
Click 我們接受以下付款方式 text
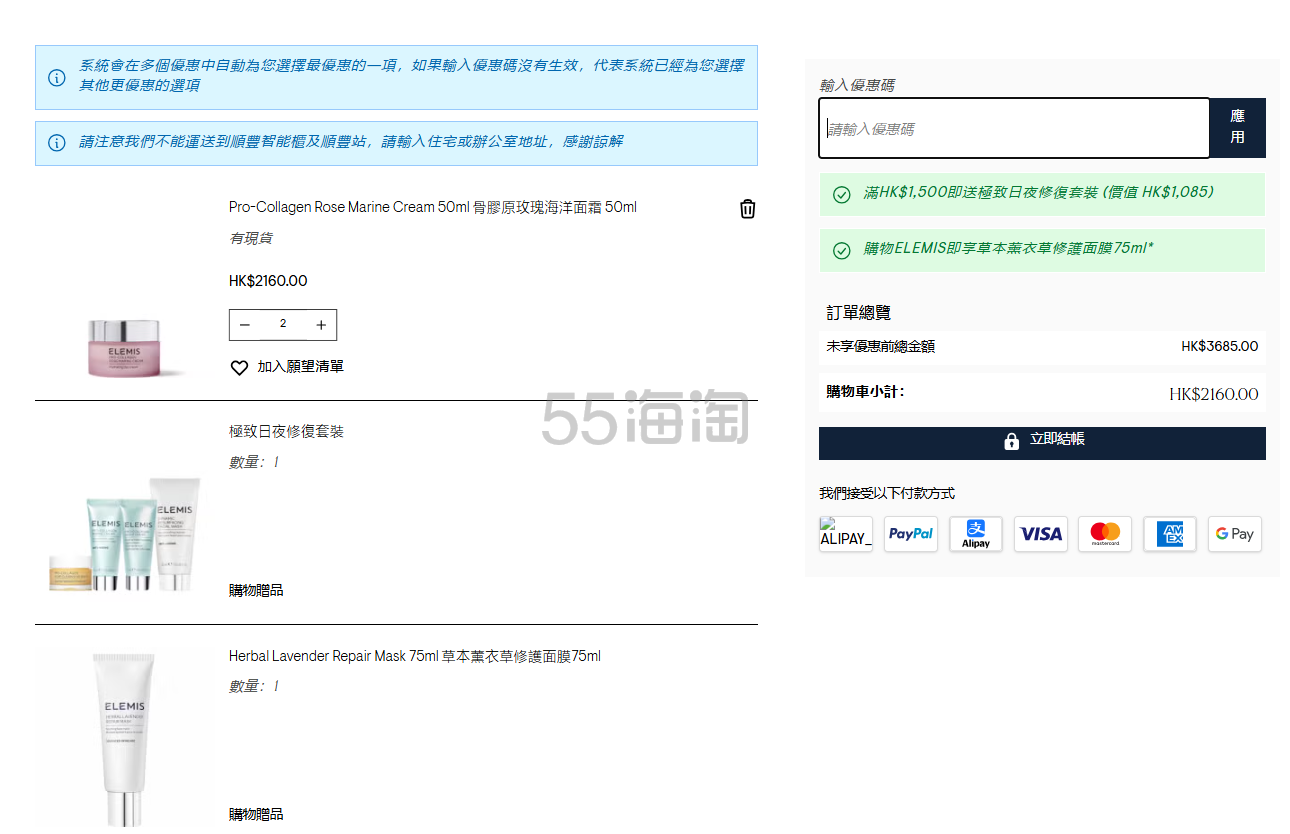point(887,493)
